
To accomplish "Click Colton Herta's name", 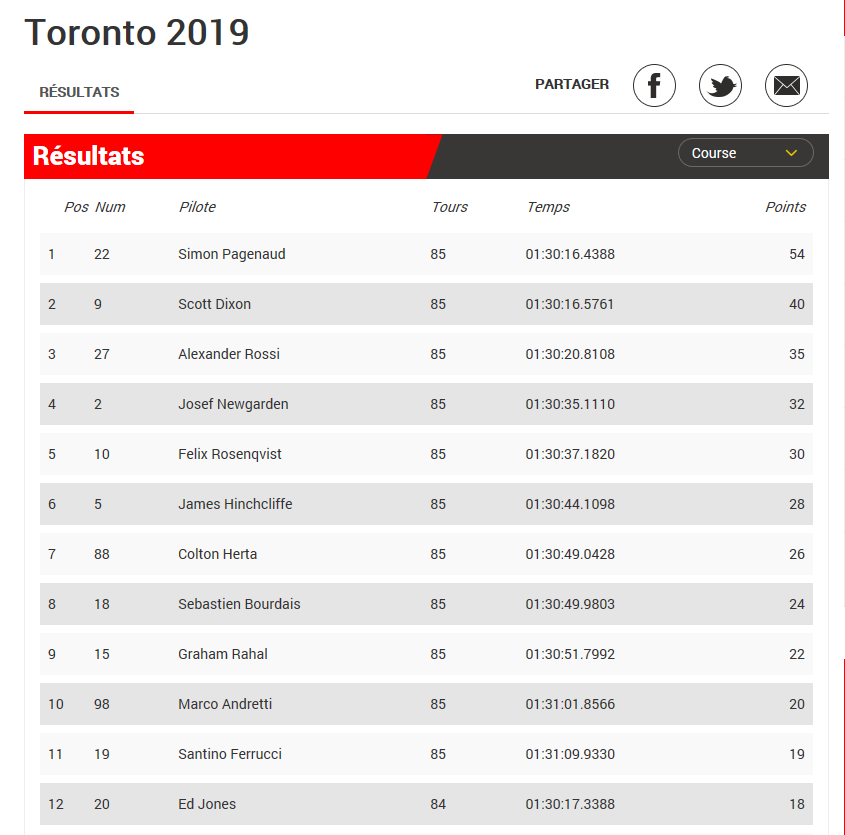I will [x=217, y=554].
